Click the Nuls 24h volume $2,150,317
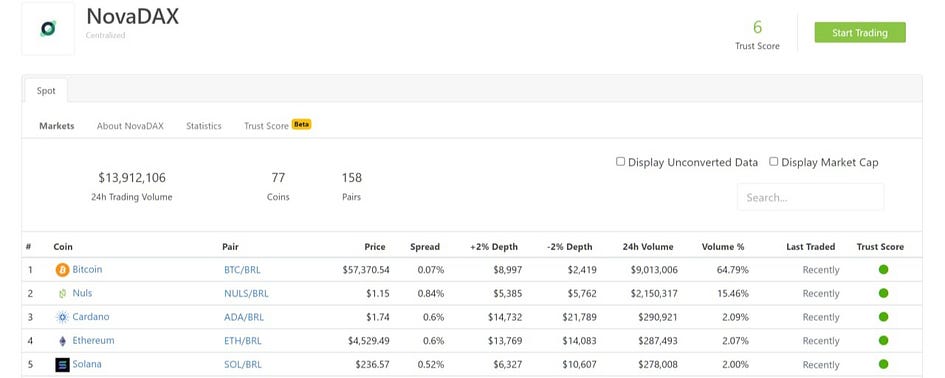The width and height of the screenshot is (945, 378). (654, 294)
